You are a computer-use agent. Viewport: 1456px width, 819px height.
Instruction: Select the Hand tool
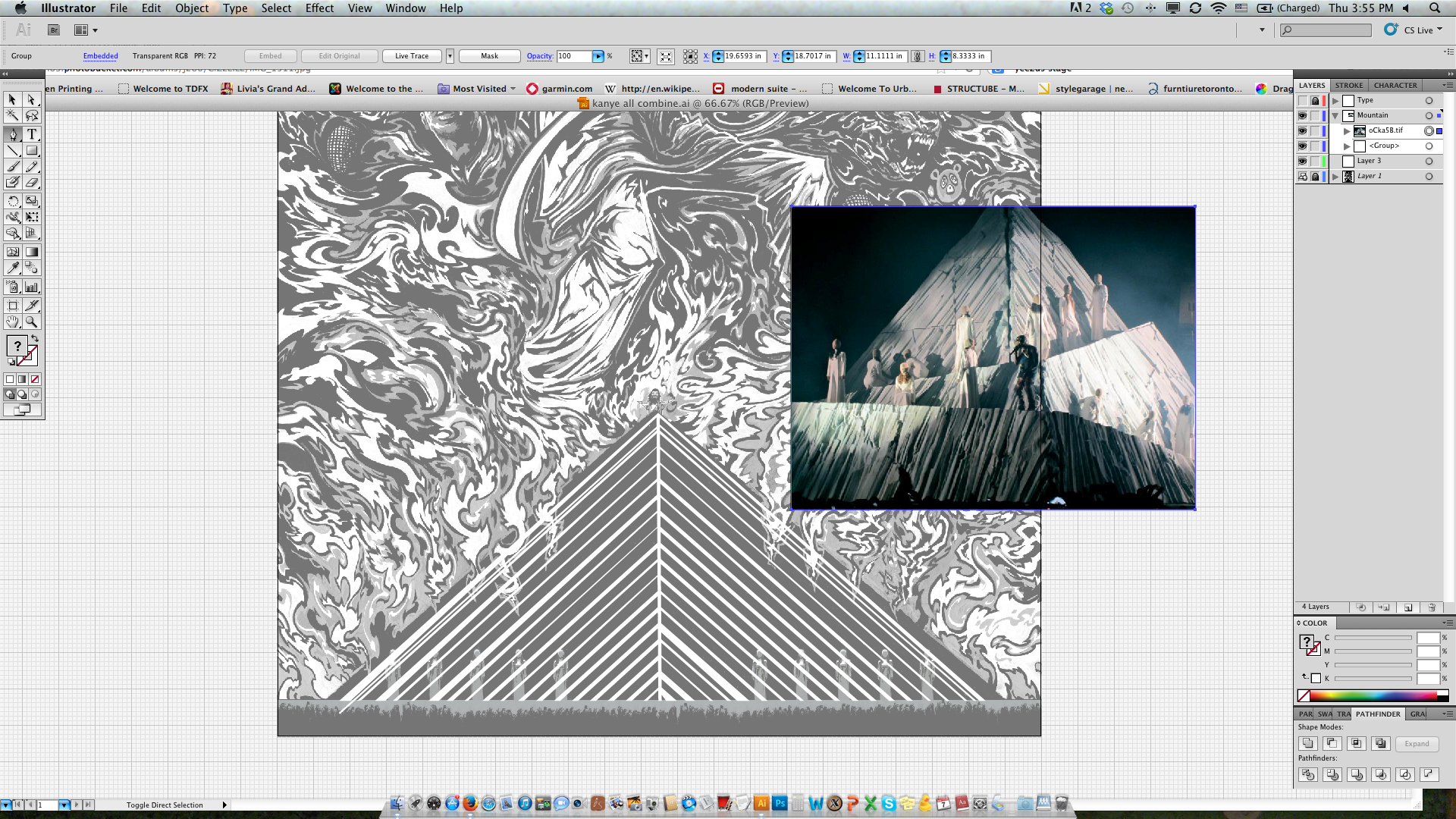[x=13, y=322]
